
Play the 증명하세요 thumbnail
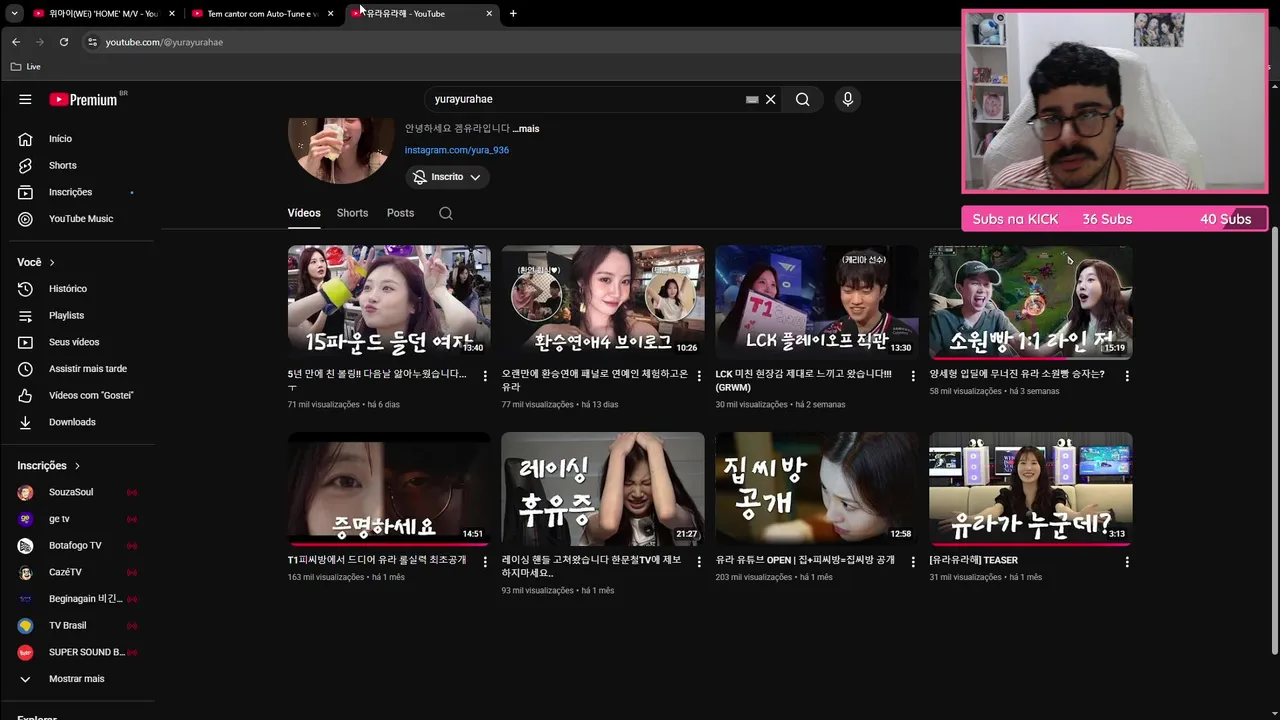[389, 489]
